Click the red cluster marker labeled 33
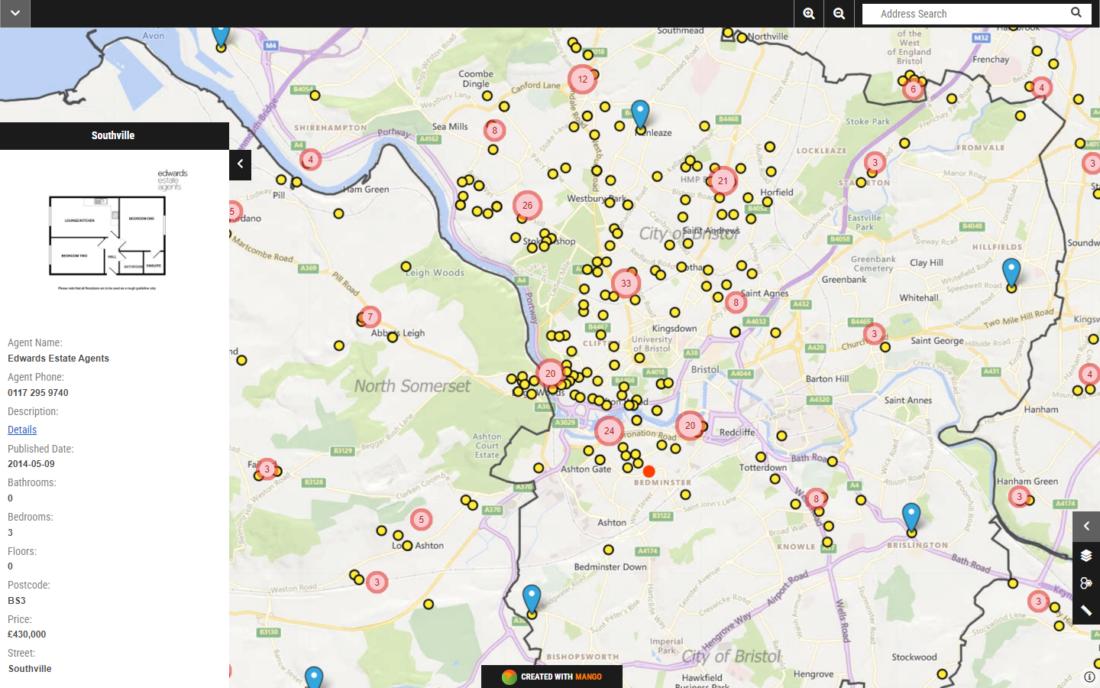Image resolution: width=1100 pixels, height=688 pixels. click(x=625, y=283)
